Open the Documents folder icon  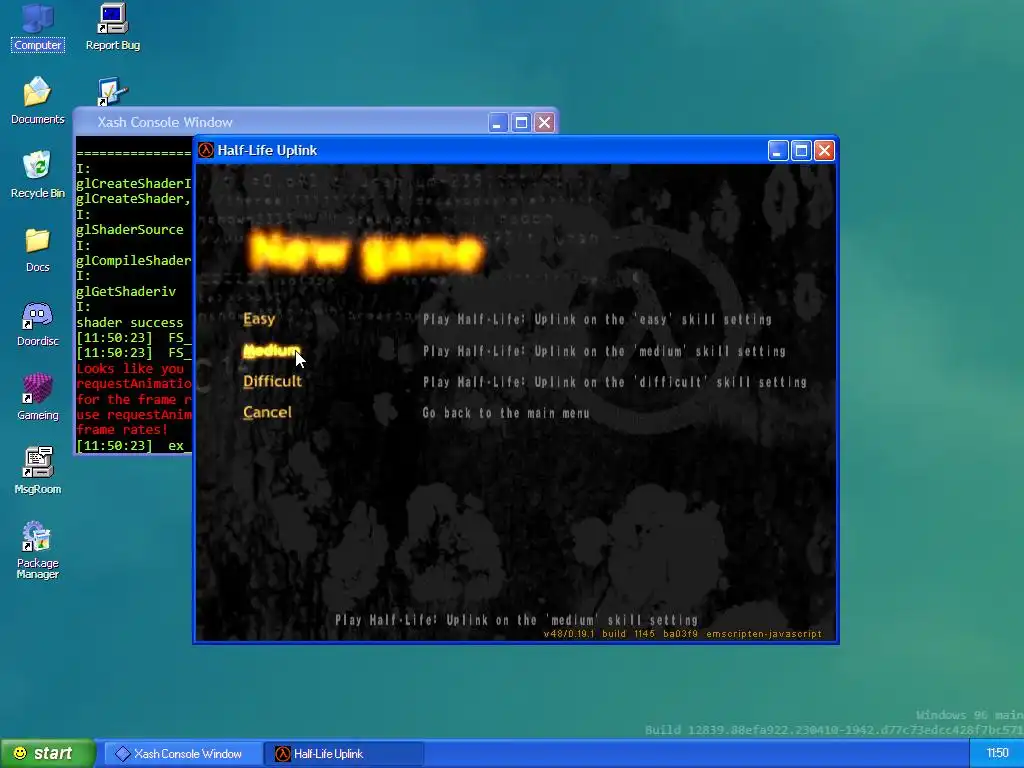pyautogui.click(x=38, y=101)
